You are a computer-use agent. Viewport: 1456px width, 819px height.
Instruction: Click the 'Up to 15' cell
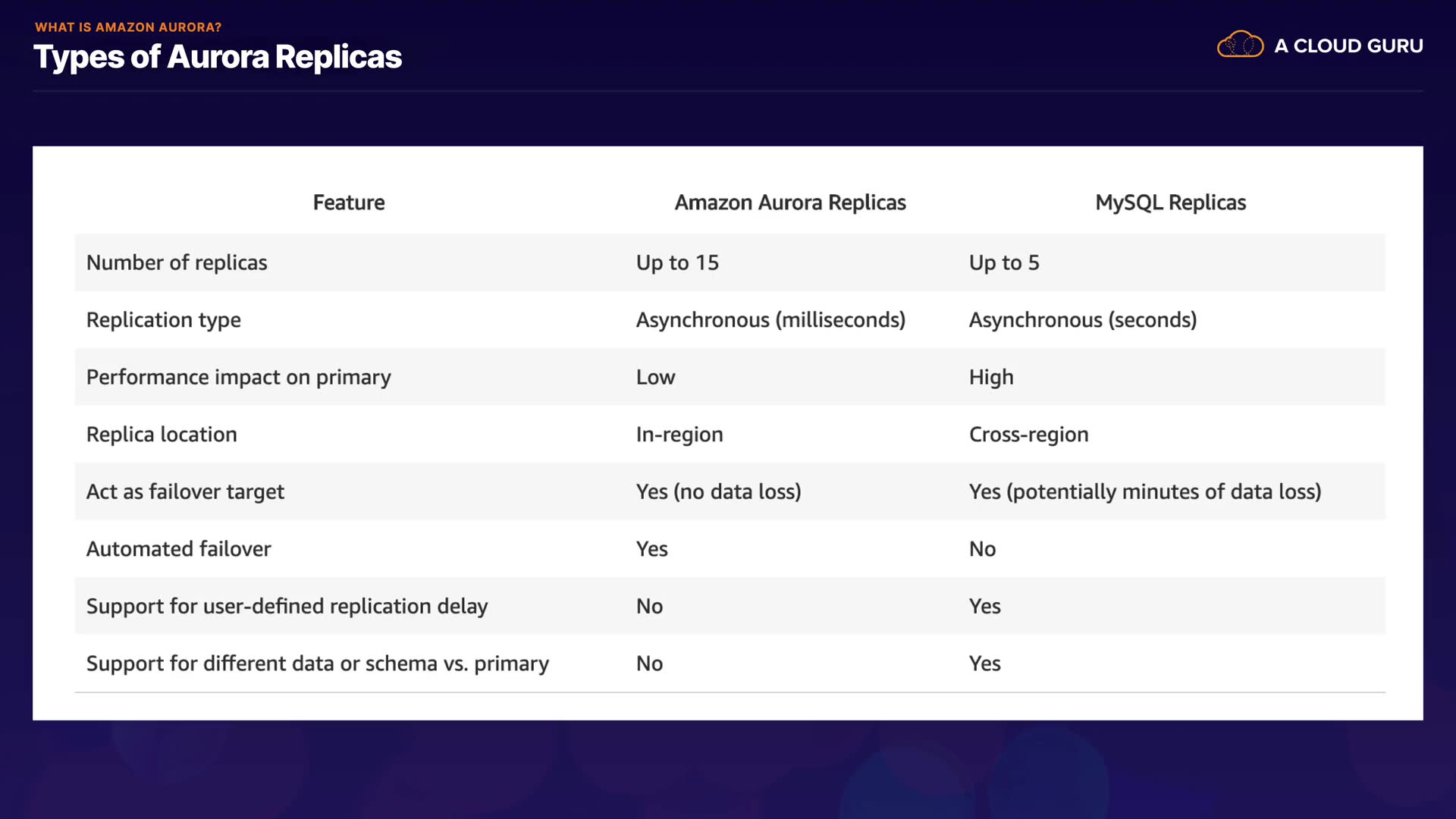pyautogui.click(x=677, y=262)
